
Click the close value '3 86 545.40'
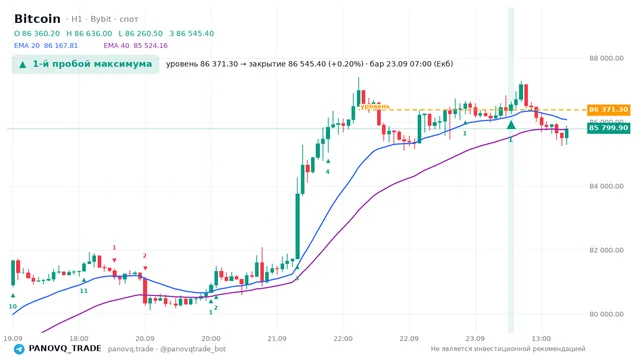tap(191, 33)
